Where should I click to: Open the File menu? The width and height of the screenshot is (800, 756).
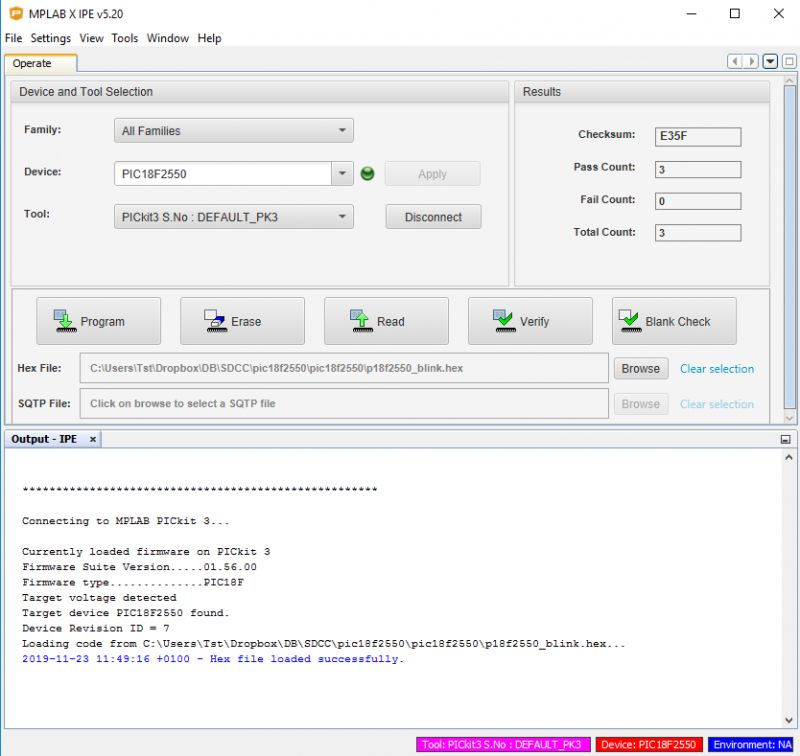[13, 38]
